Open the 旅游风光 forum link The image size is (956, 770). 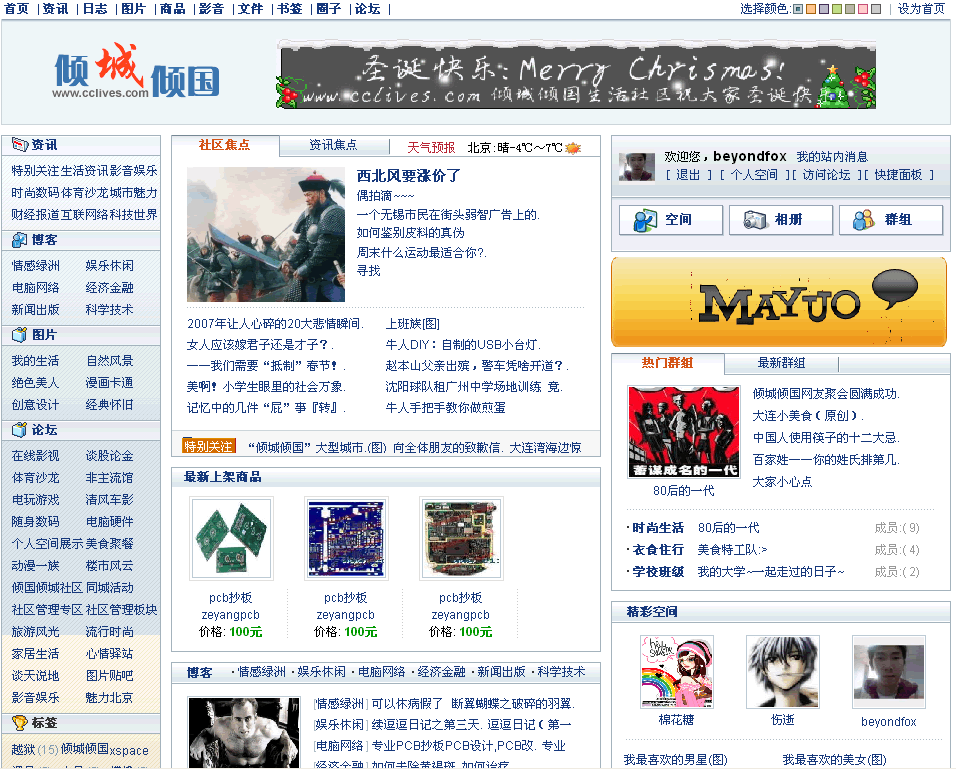(35, 632)
